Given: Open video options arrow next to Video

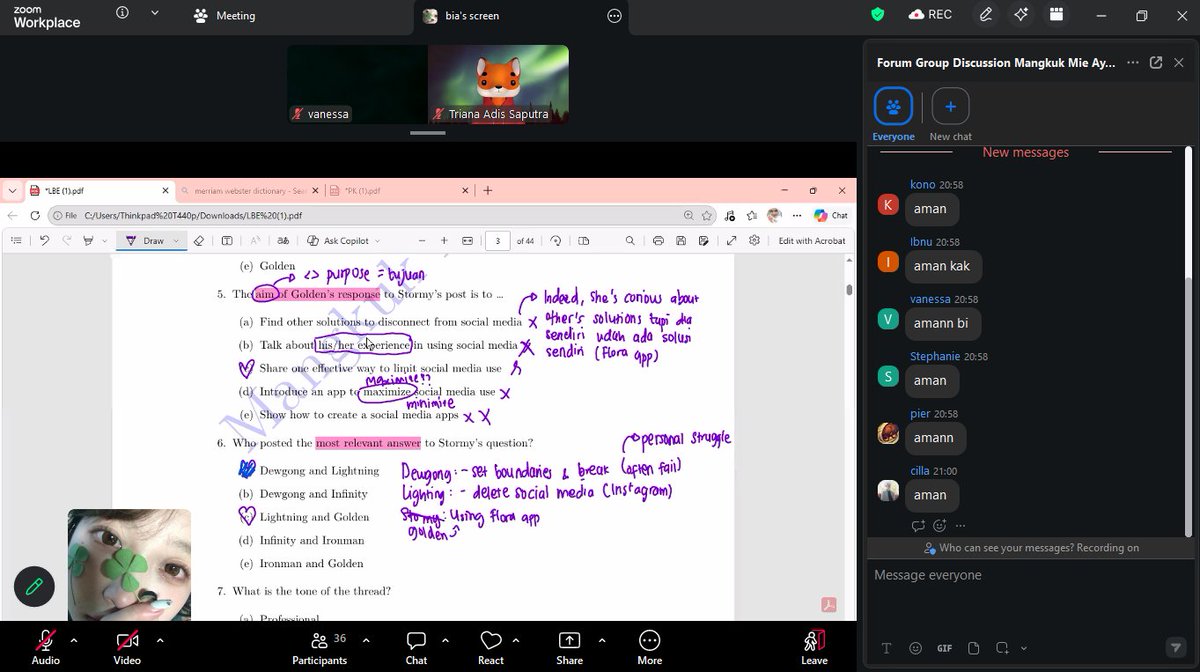Looking at the screenshot, I should (x=160, y=640).
